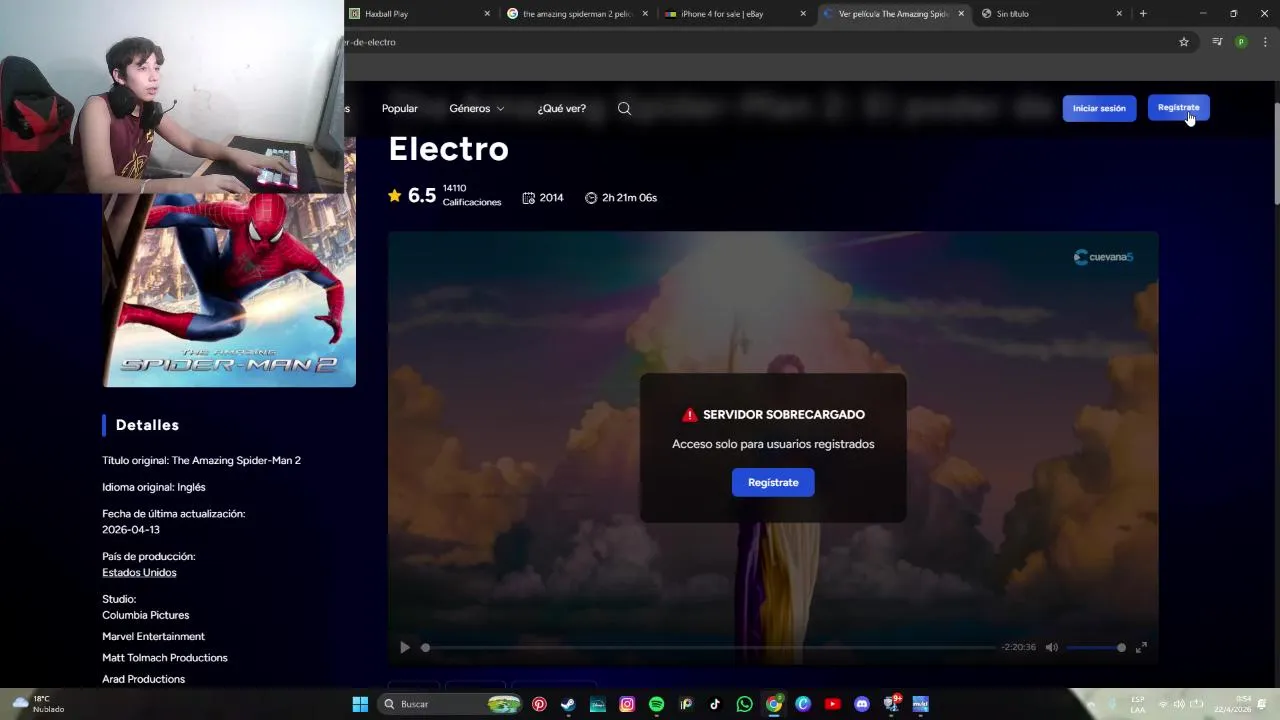The image size is (1280, 720).
Task: Open the weather widget showing 18°C Nublado
Action: [38, 704]
